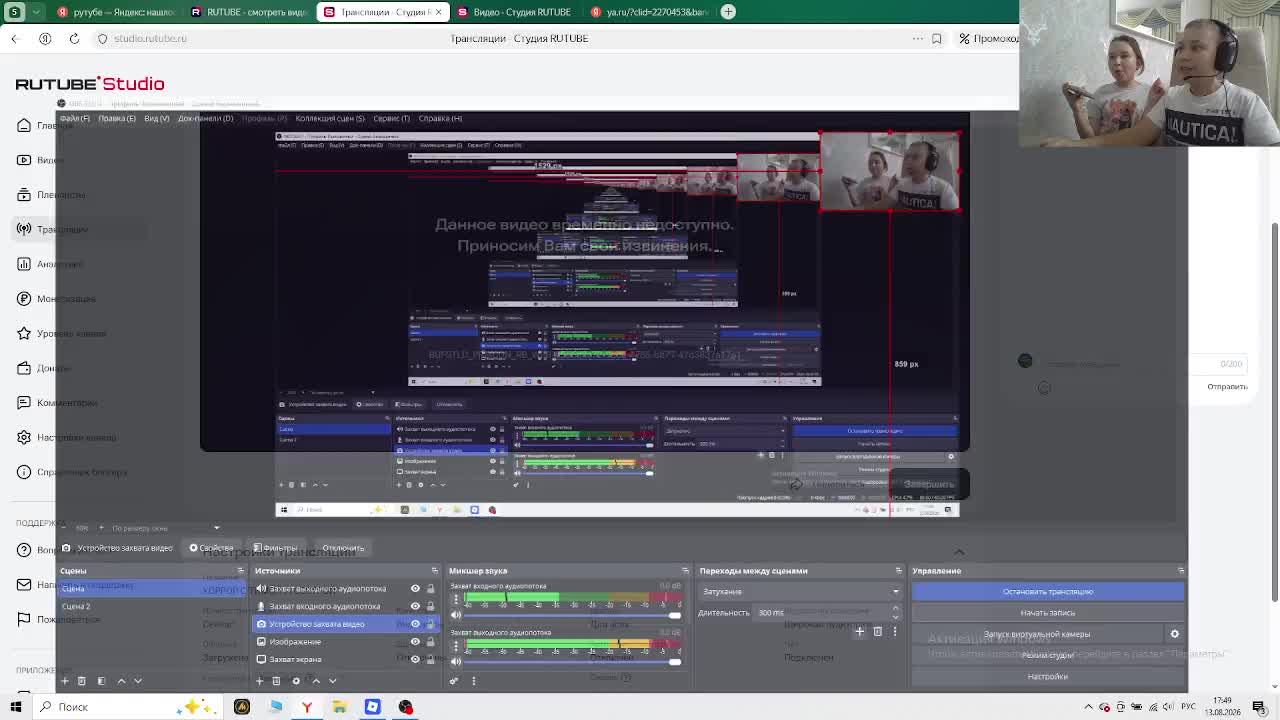Hide the Изображение source
Screen dimensions: 1280x720
pyautogui.click(x=415, y=642)
